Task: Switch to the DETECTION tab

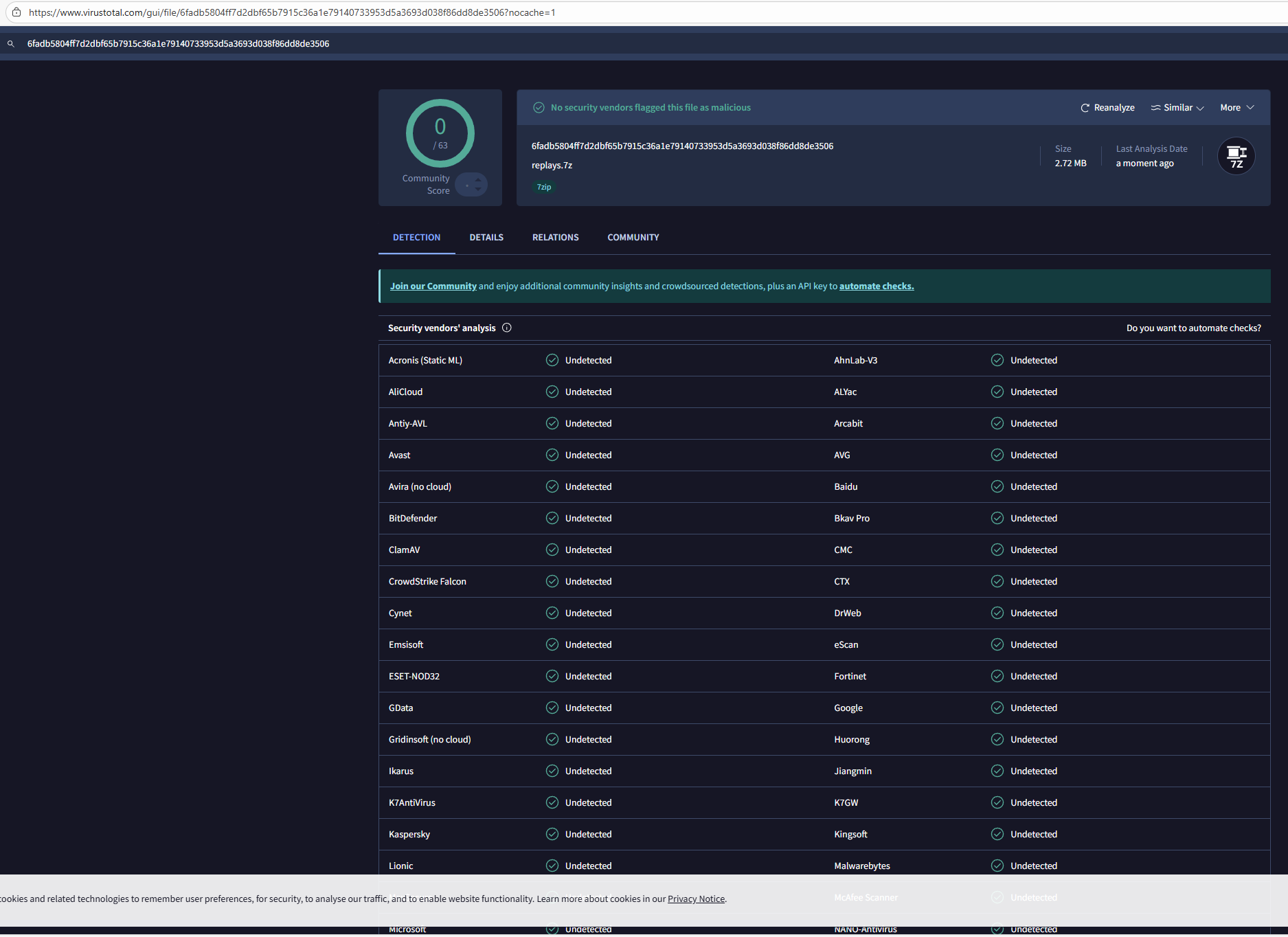Action: point(417,237)
